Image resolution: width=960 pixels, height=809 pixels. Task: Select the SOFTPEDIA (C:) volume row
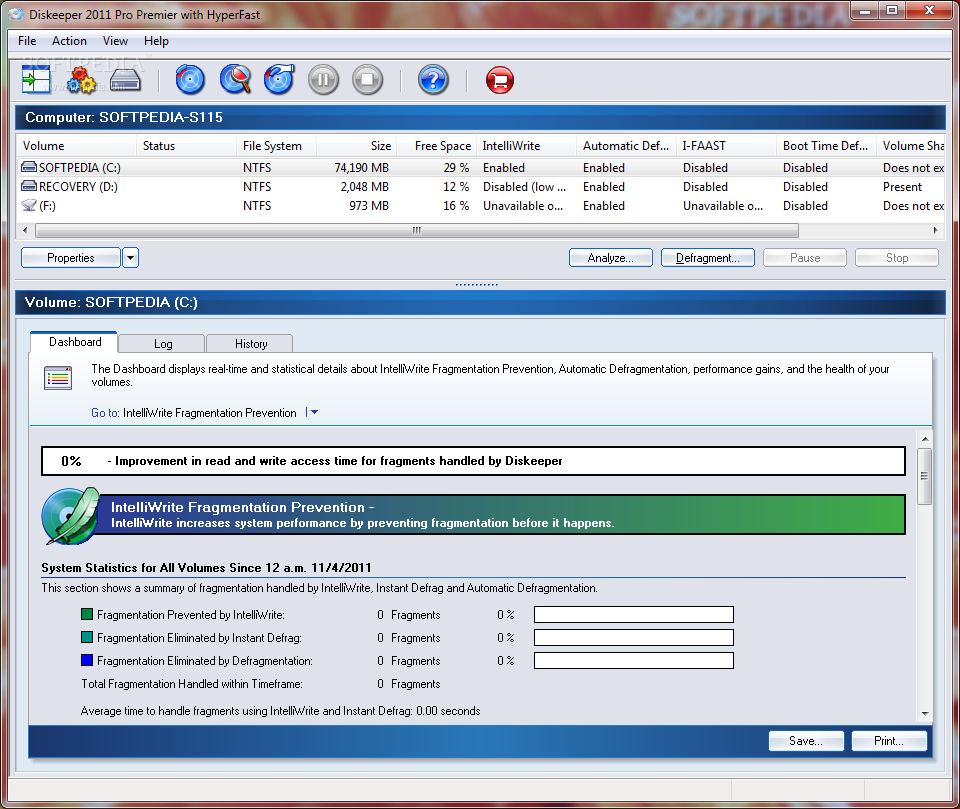tap(481, 167)
